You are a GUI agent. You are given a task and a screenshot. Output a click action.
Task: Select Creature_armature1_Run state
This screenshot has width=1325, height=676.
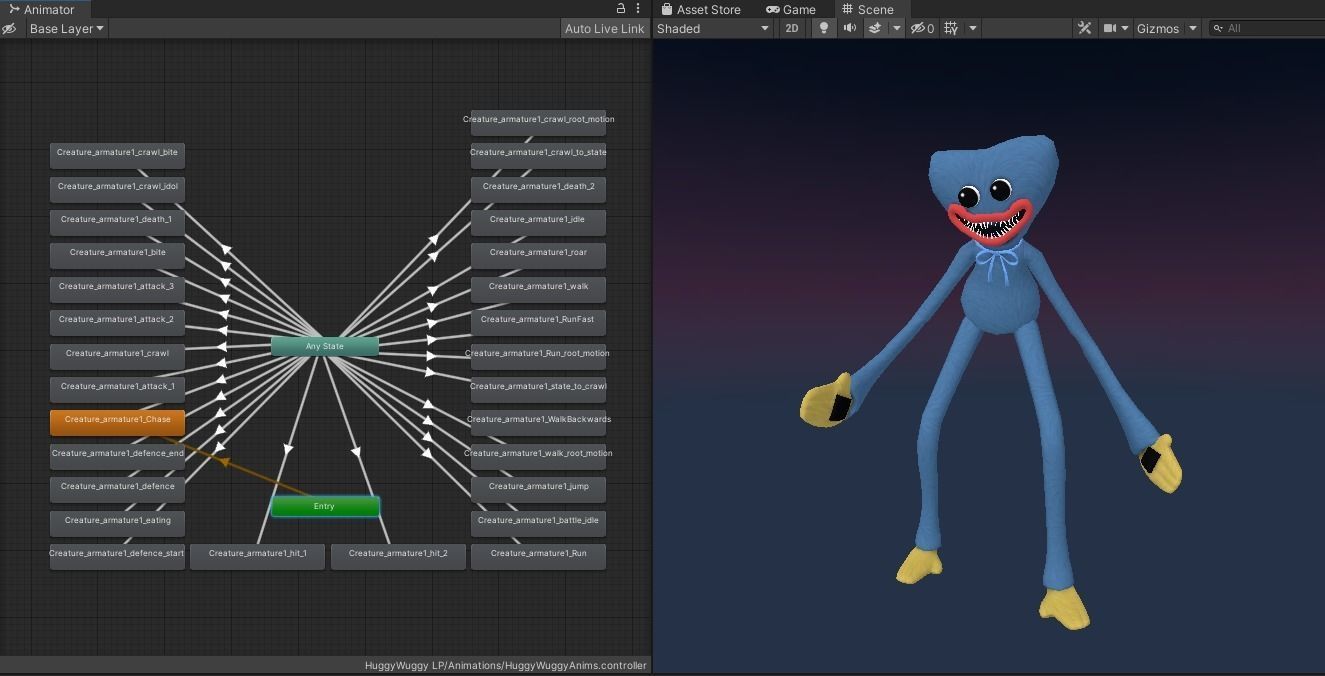(538, 555)
